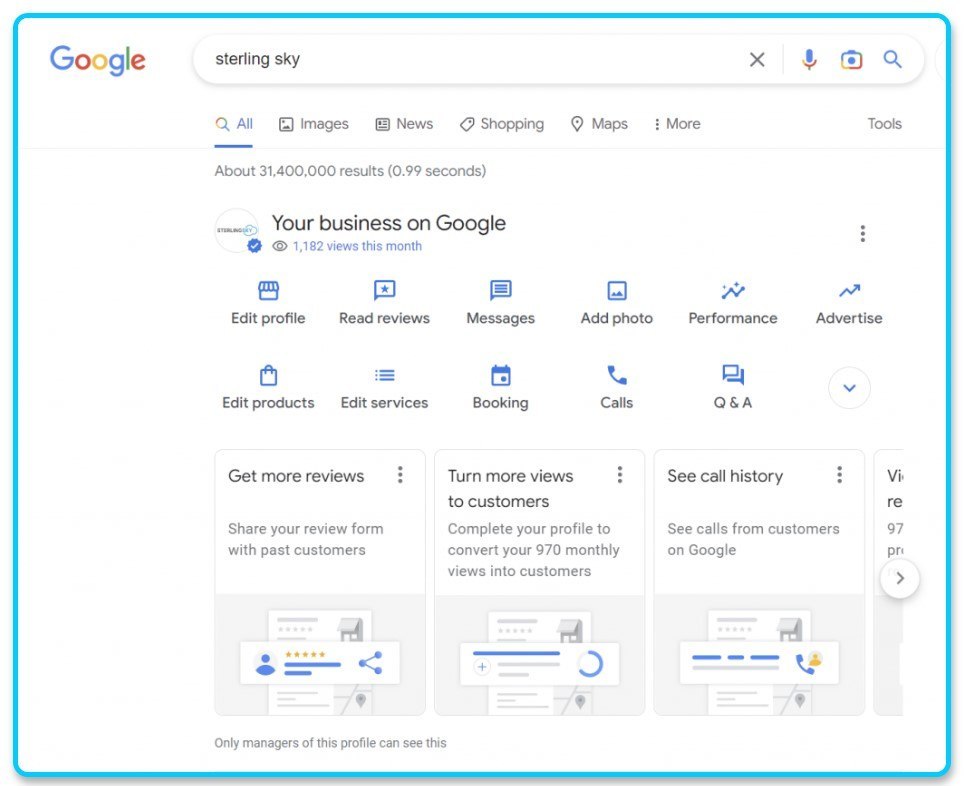Open the 'Turn more views to customers' card
Screen dimensions: 965x786
[539, 582]
